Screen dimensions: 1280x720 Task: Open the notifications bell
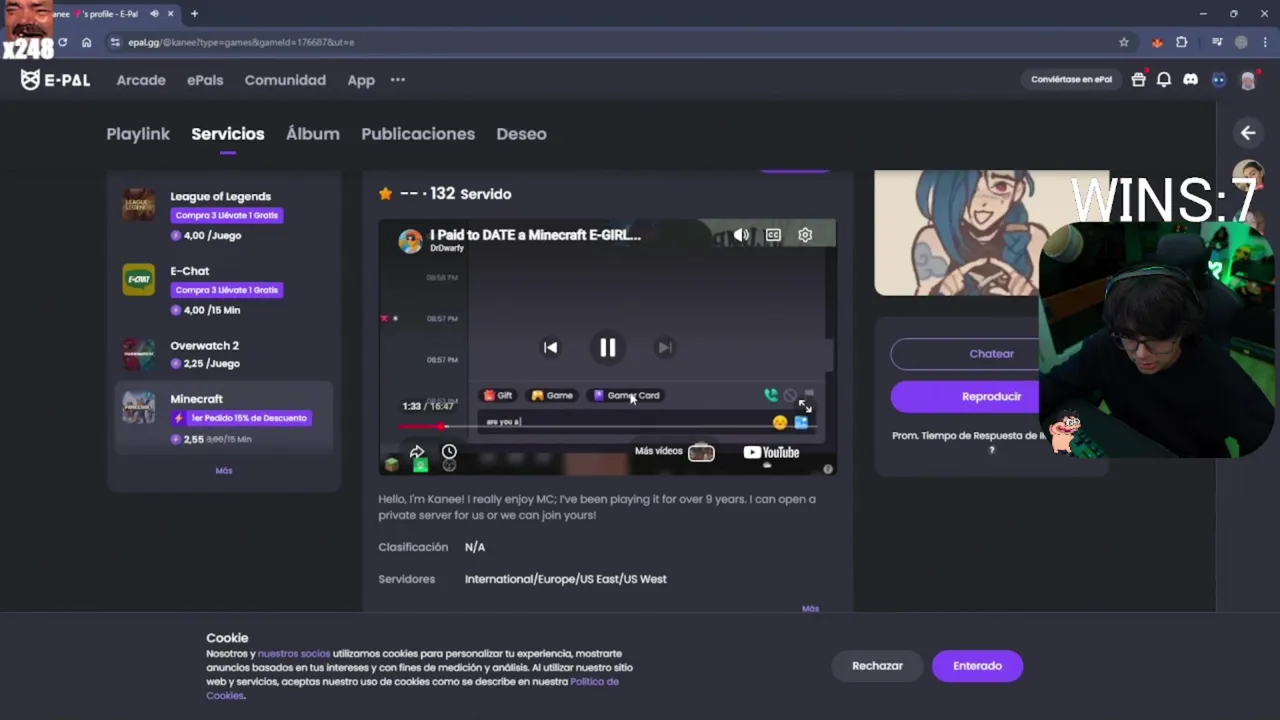click(x=1164, y=80)
